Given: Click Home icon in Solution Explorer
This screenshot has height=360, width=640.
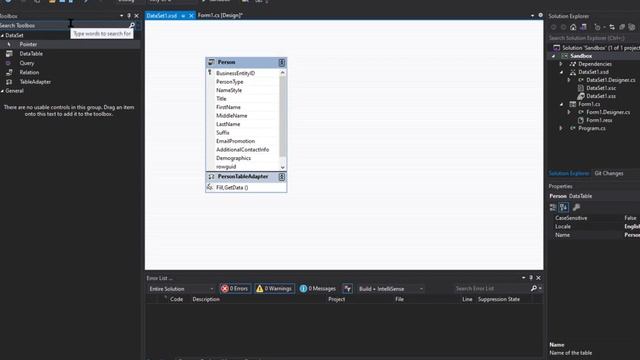Looking at the screenshot, I should point(573,27).
